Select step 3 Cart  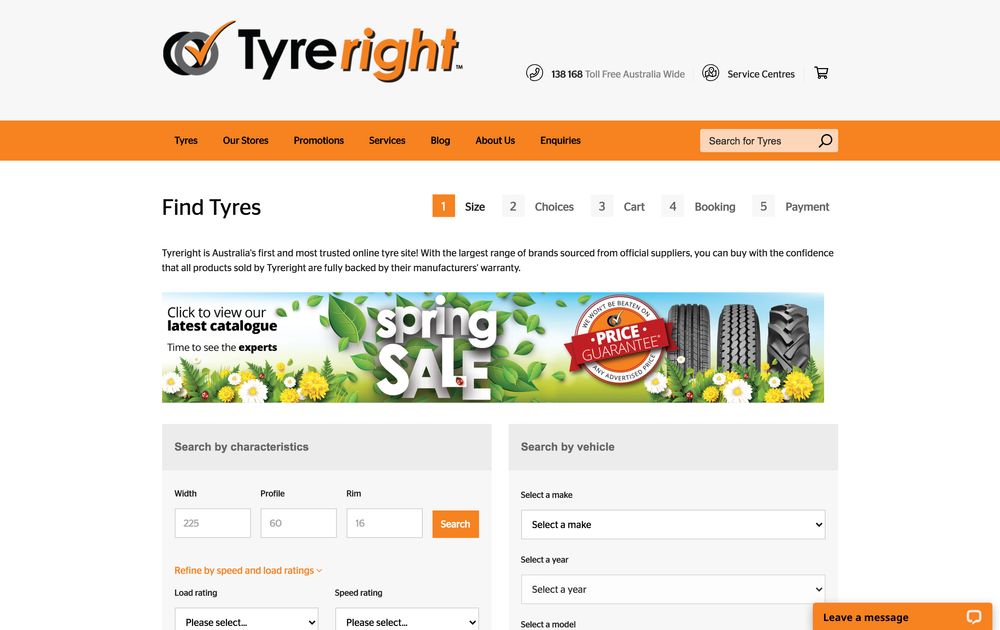point(617,206)
